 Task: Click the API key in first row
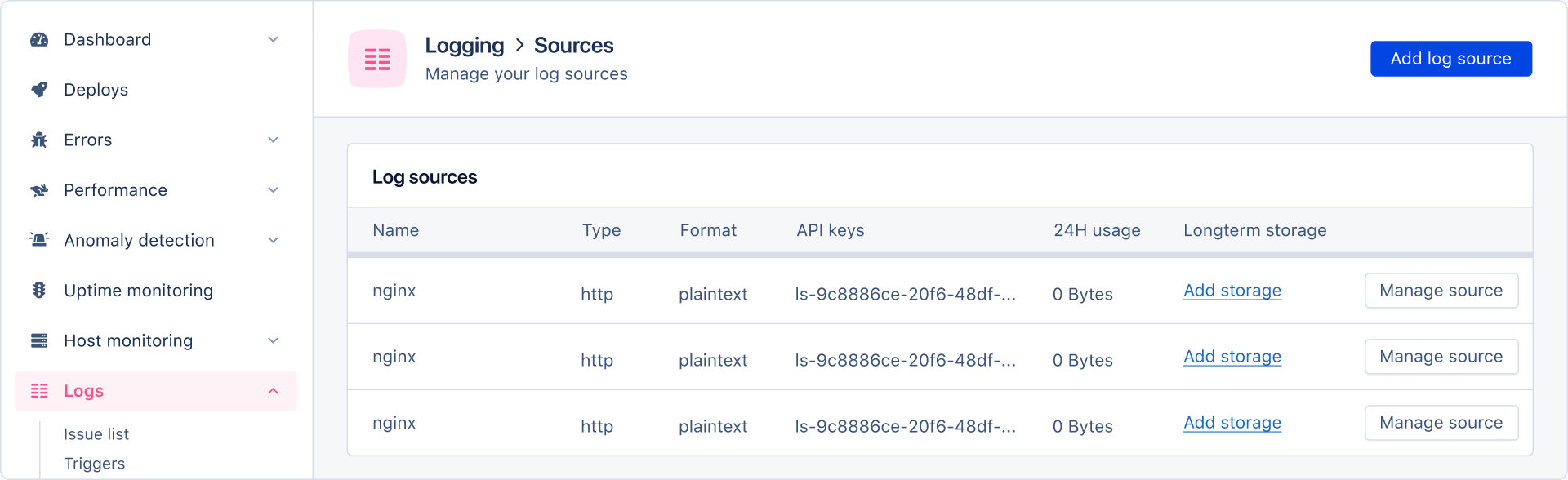(x=906, y=294)
